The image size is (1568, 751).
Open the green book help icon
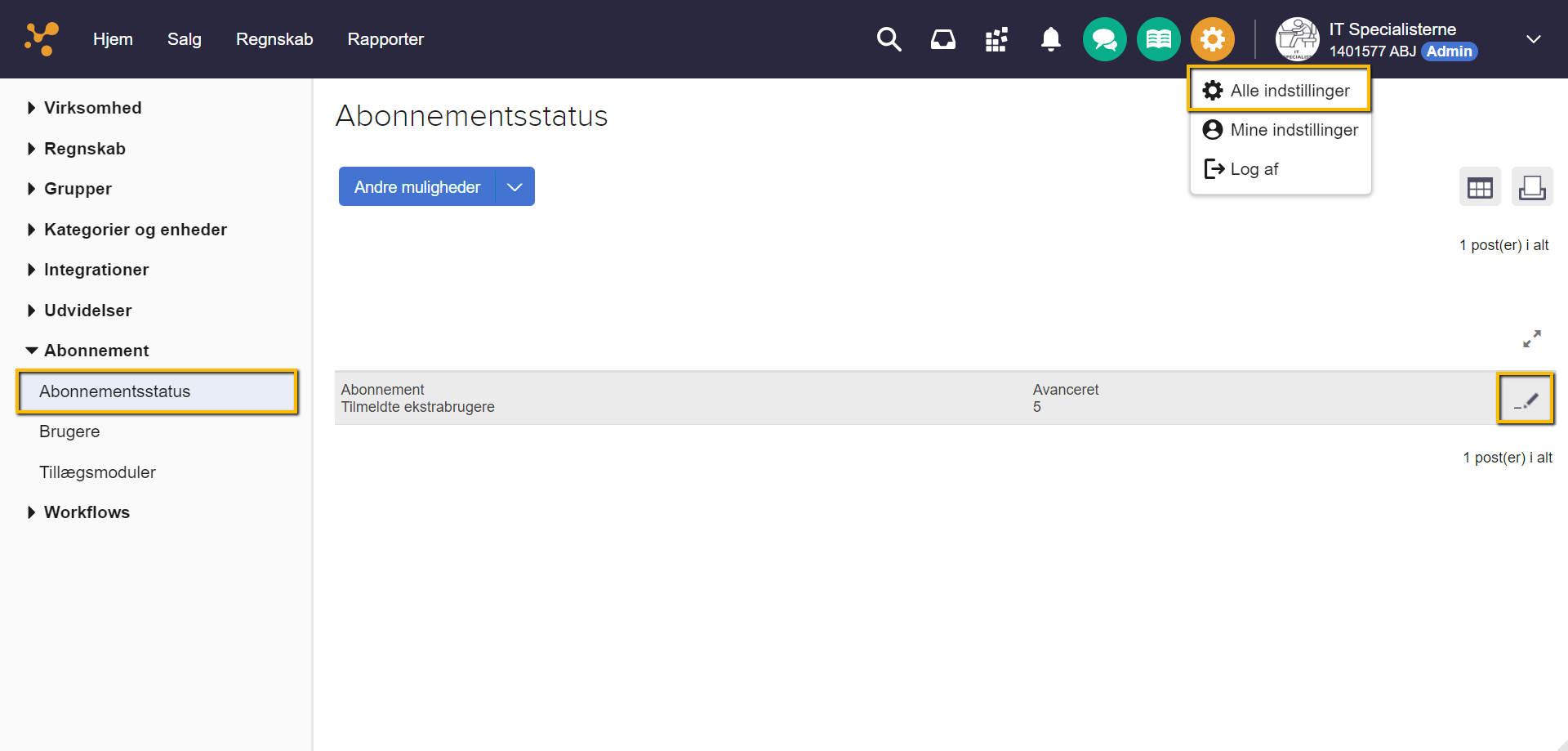pyautogui.click(x=1158, y=39)
